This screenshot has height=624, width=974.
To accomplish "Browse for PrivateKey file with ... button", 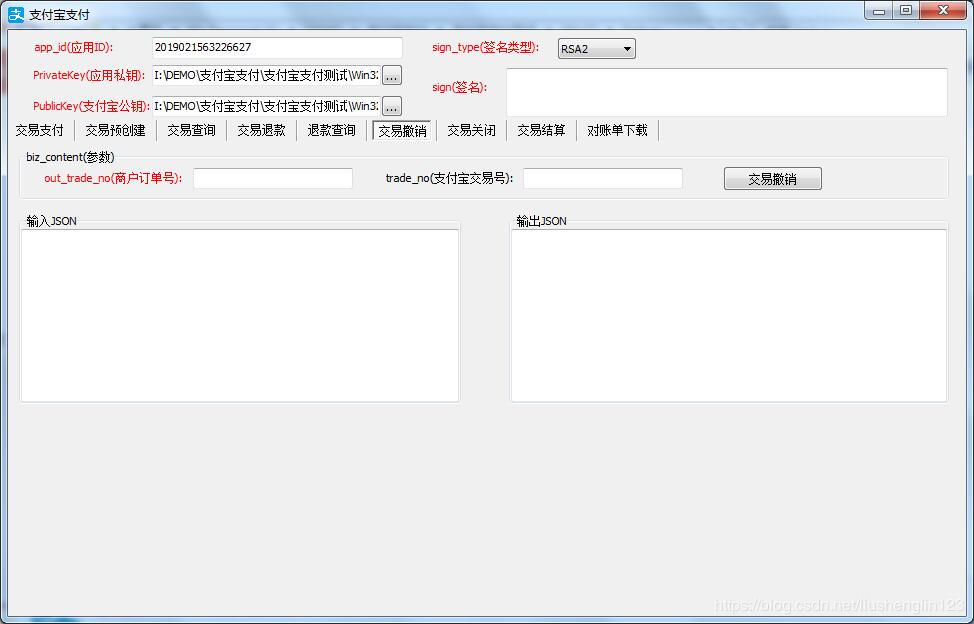I will pyautogui.click(x=391, y=76).
